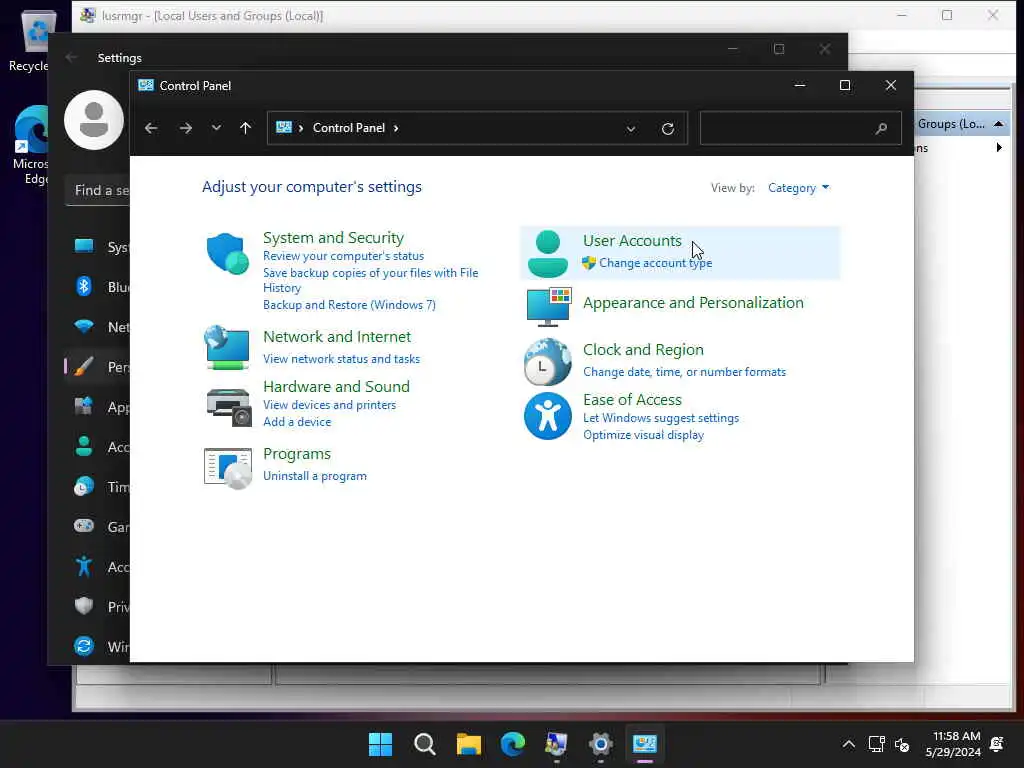
Task: Switch to lusrmgr app on taskbar
Action: coord(556,744)
